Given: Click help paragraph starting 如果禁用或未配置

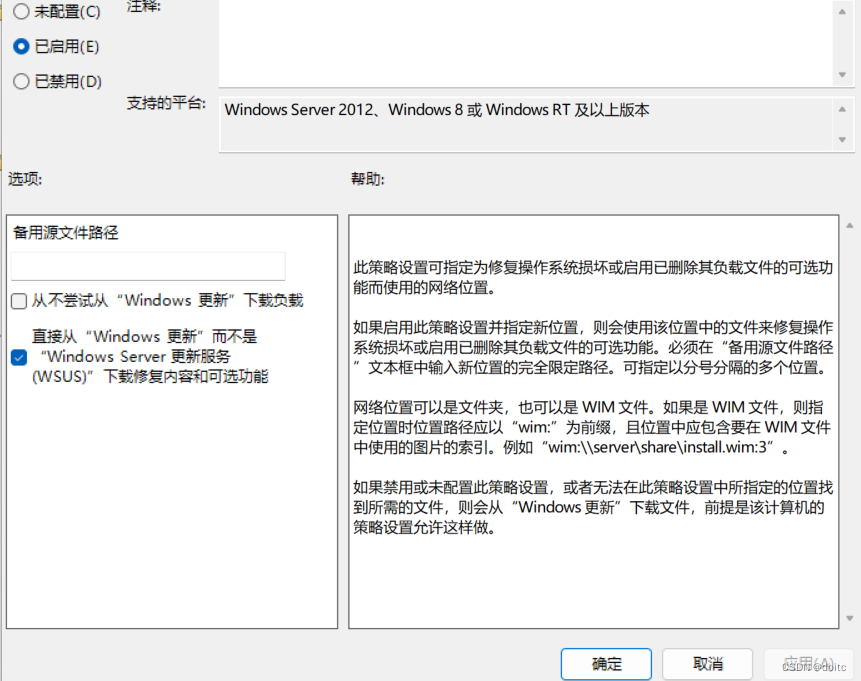Looking at the screenshot, I should coord(593,507).
